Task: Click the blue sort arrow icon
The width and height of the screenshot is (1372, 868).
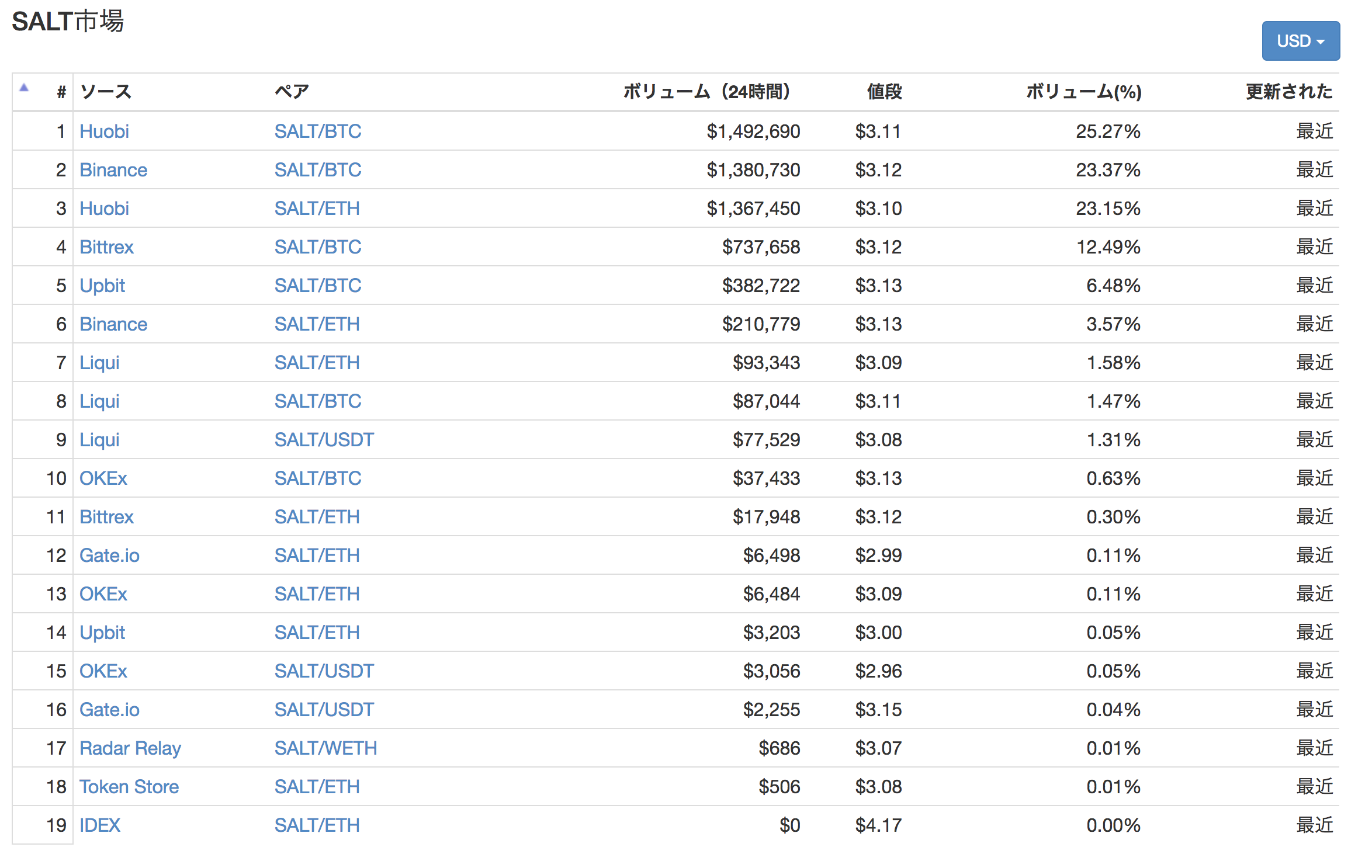Action: pyautogui.click(x=24, y=88)
